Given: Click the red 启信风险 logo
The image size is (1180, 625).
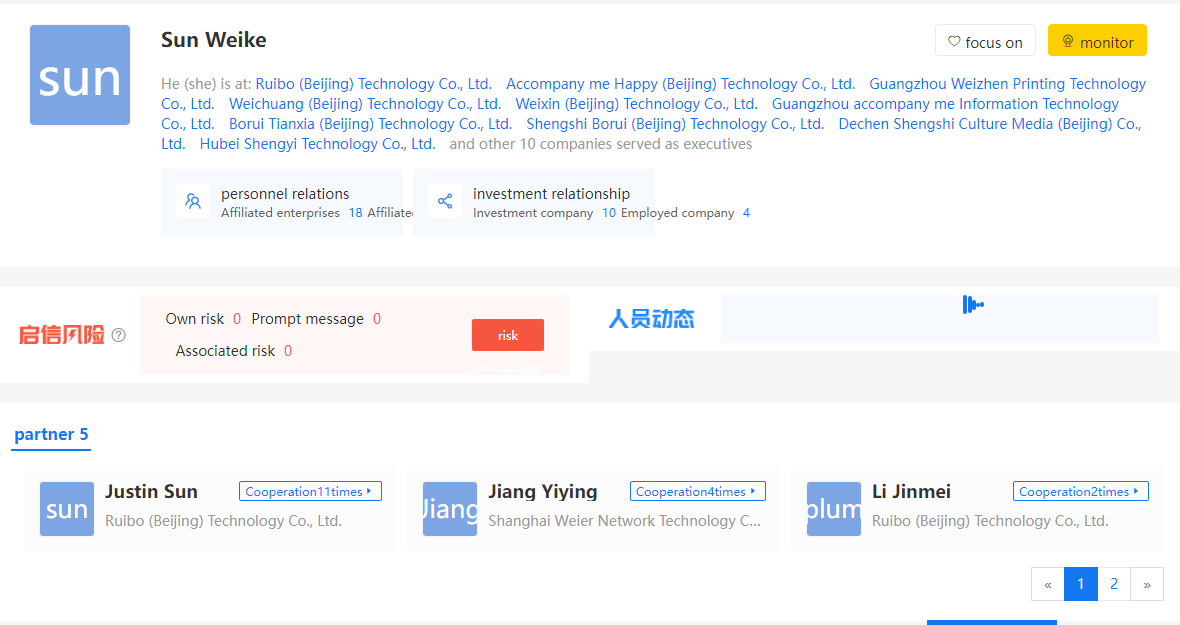Looking at the screenshot, I should [x=62, y=335].
